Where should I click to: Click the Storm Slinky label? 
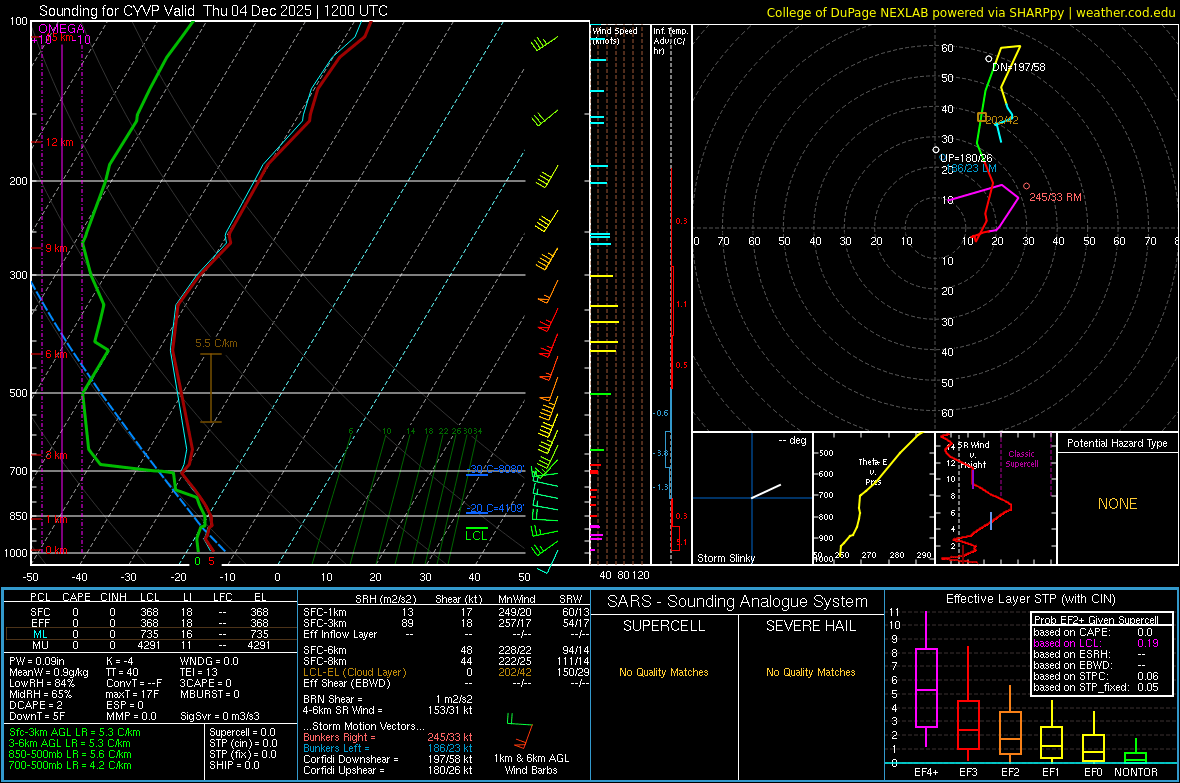(725, 558)
